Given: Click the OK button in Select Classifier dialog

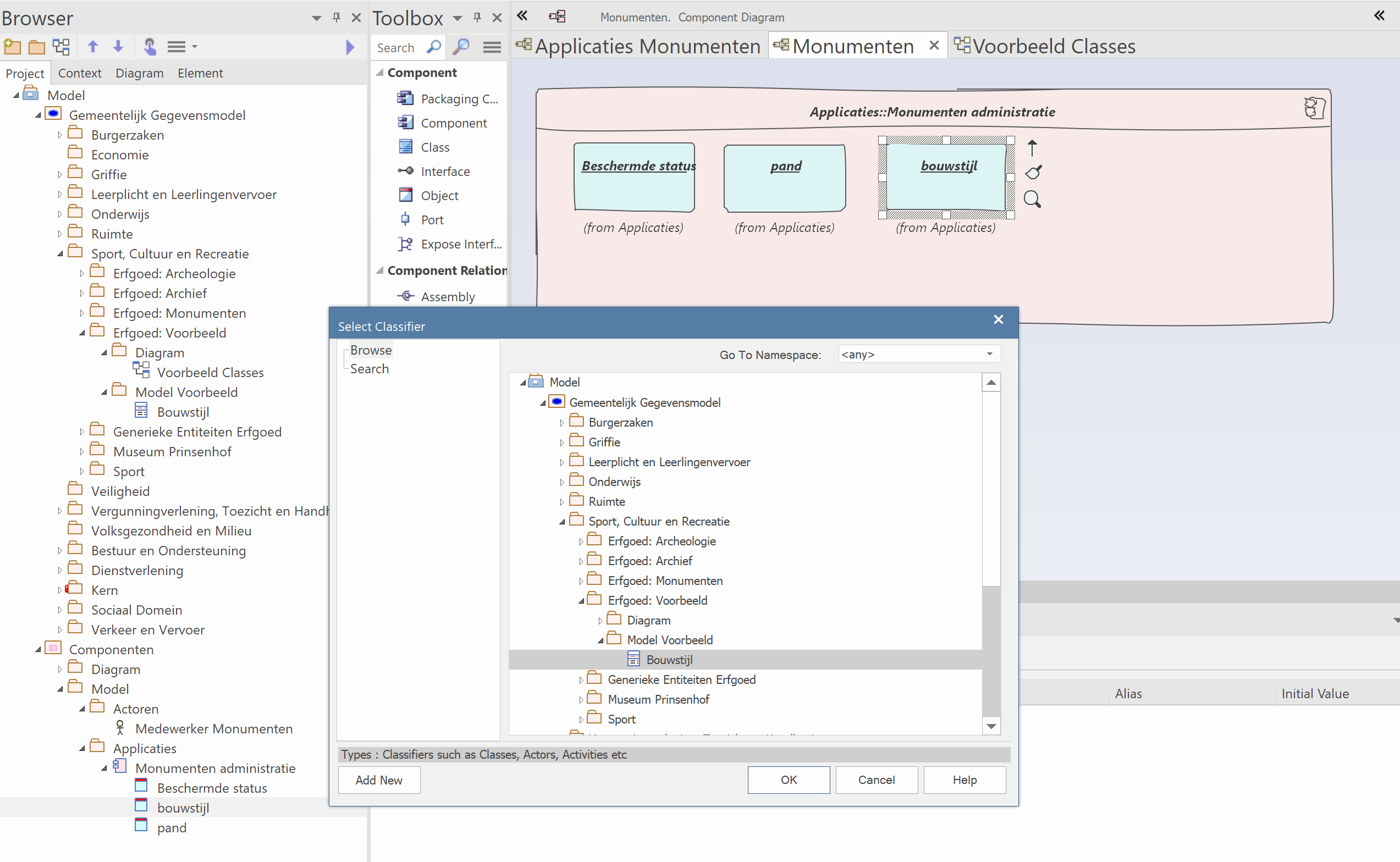Looking at the screenshot, I should click(x=789, y=779).
